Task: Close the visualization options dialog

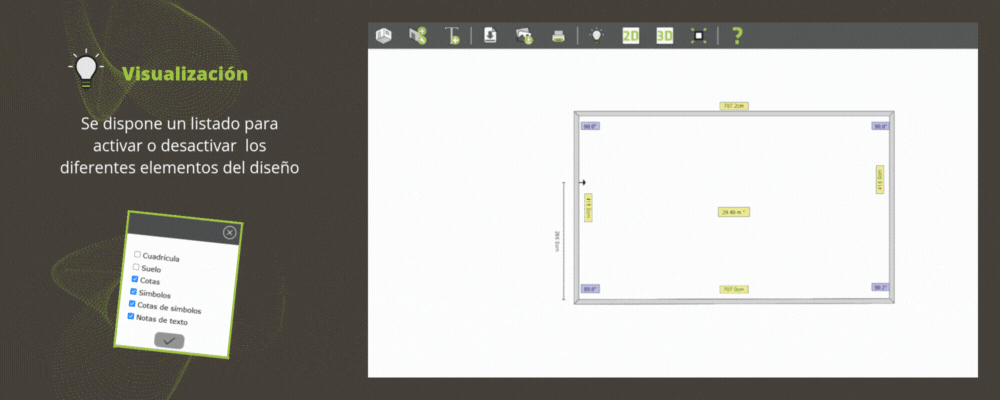Action: [230, 232]
